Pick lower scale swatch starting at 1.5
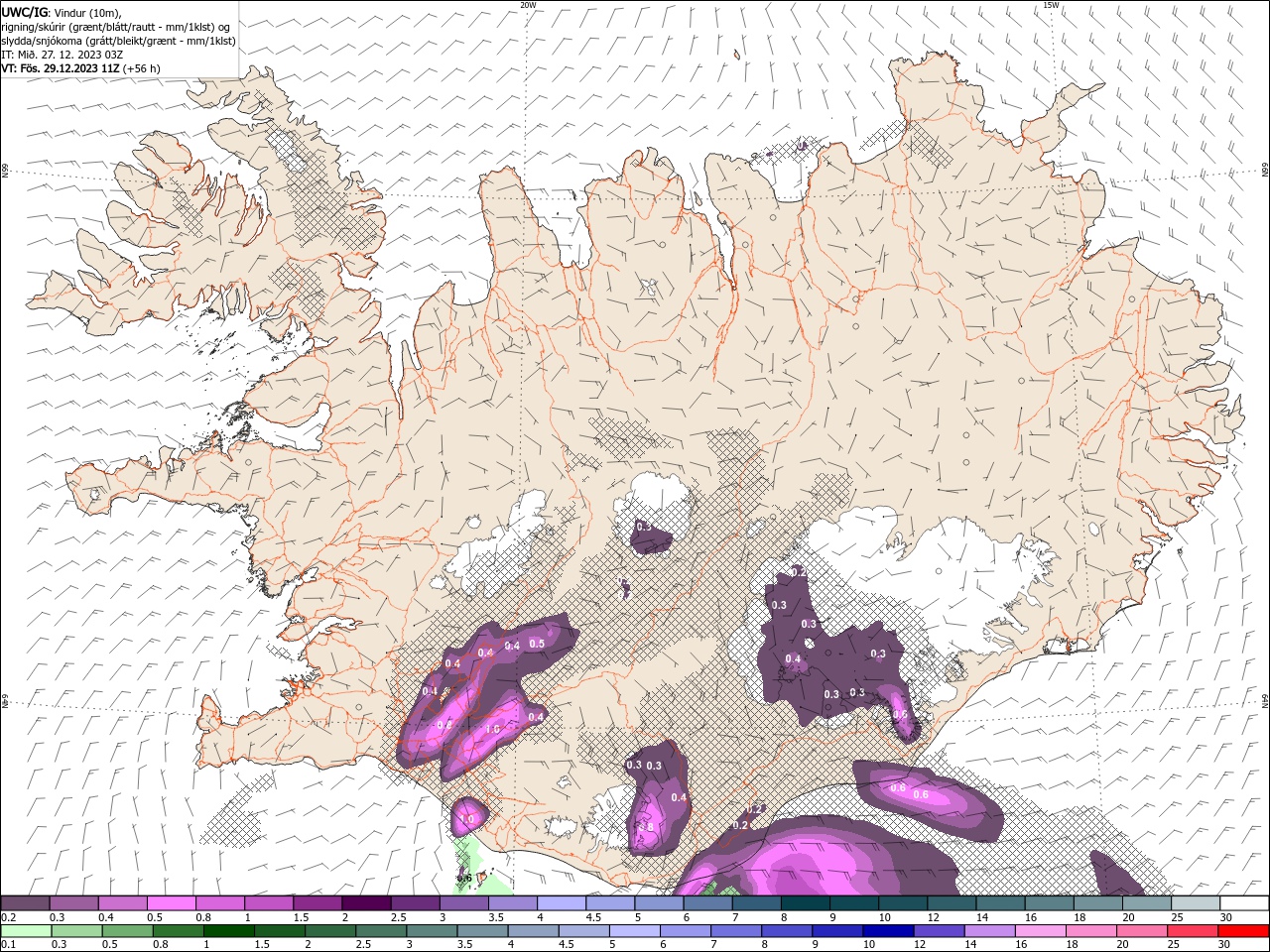The image size is (1270, 952). (x=279, y=931)
